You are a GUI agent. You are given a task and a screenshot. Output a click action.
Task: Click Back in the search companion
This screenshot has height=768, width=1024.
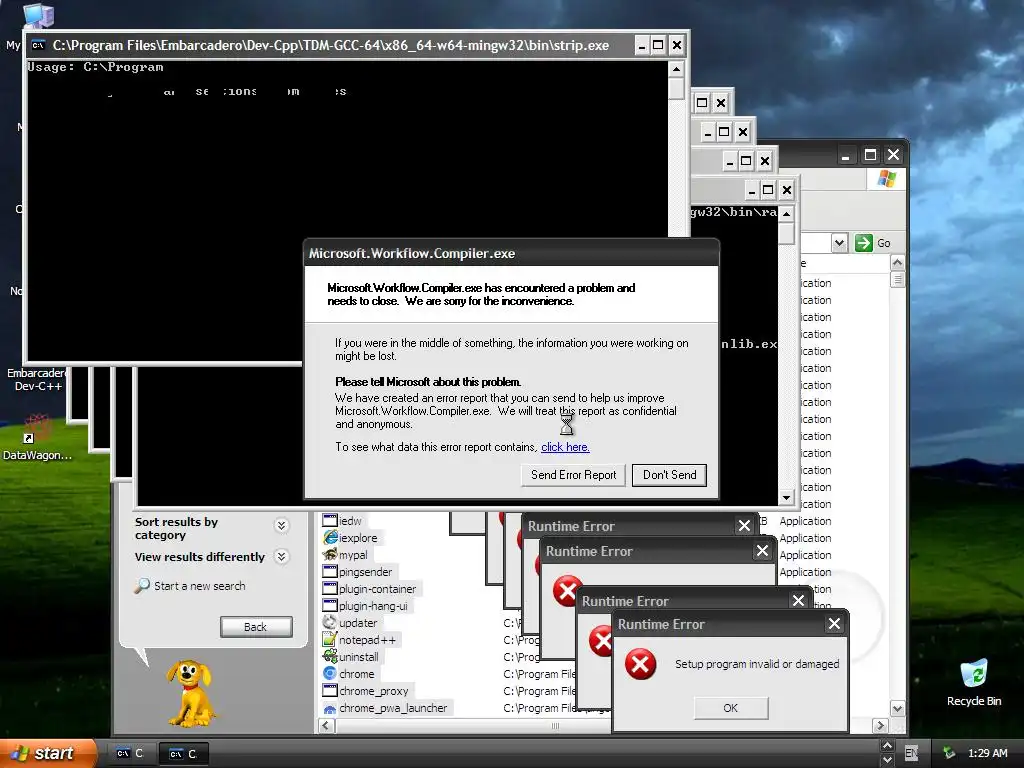click(x=256, y=627)
